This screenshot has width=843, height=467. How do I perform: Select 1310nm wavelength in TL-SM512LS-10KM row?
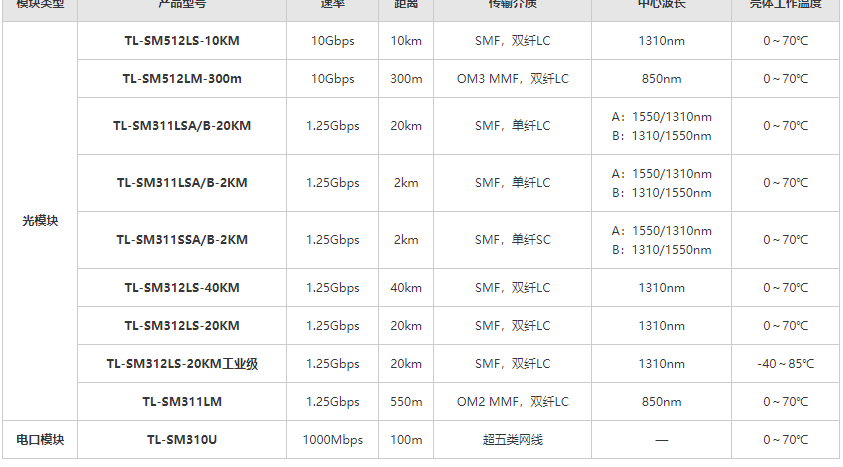661,41
